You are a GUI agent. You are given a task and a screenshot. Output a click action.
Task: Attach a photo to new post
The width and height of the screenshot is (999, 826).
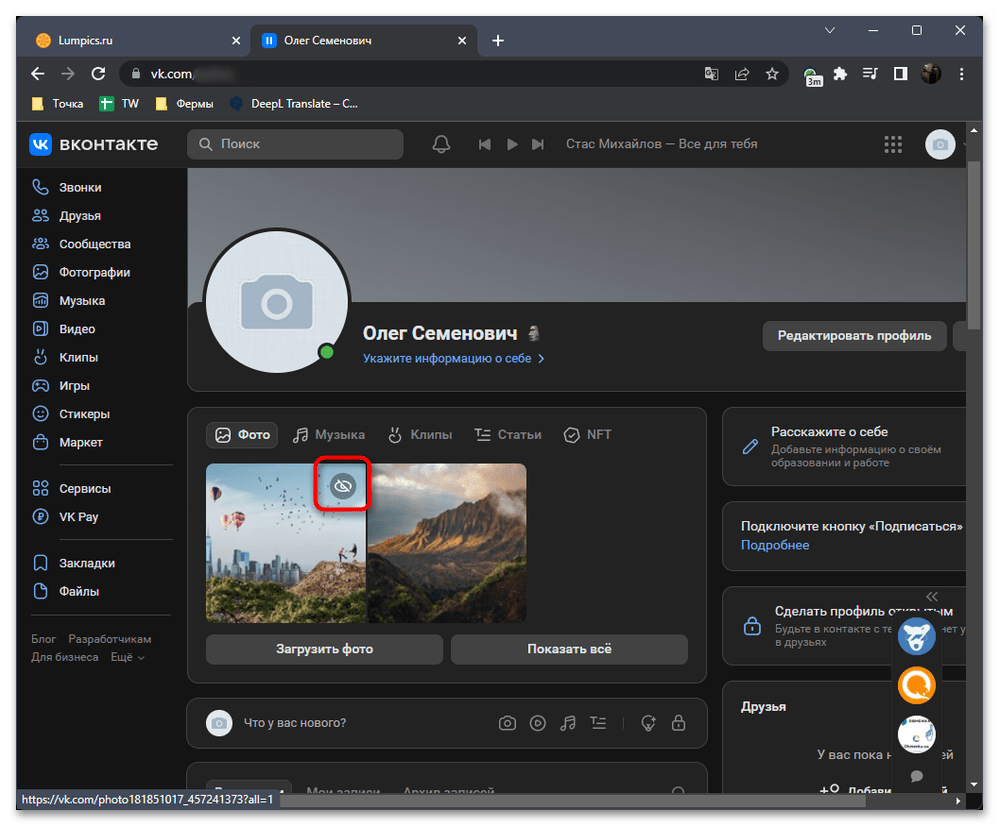pos(507,723)
